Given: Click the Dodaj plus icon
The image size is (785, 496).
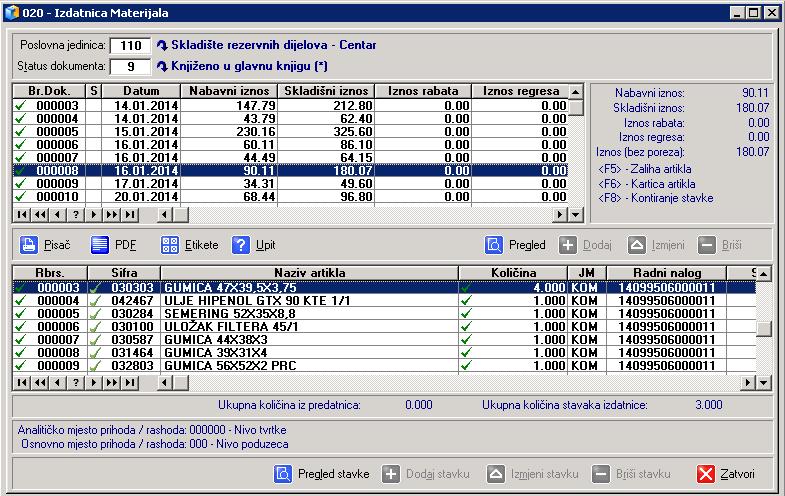Looking at the screenshot, I should pyautogui.click(x=568, y=245).
